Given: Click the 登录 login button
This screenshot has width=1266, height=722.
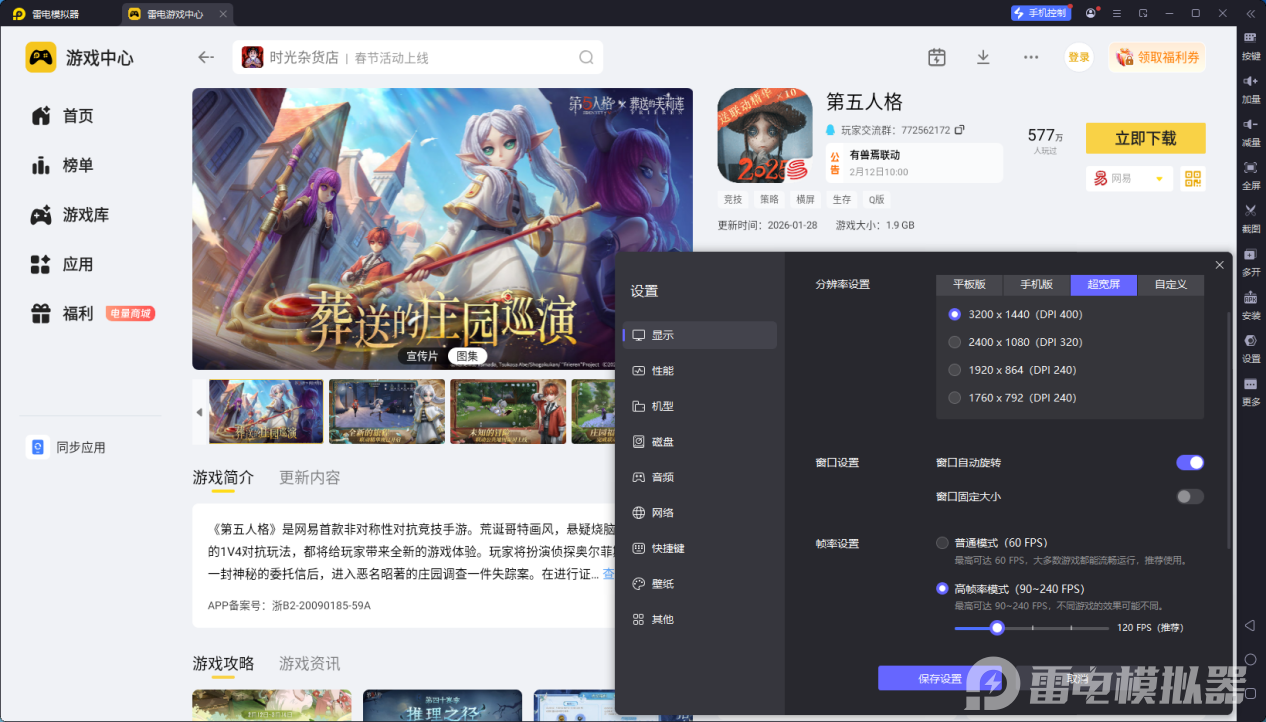Looking at the screenshot, I should click(x=1079, y=57).
